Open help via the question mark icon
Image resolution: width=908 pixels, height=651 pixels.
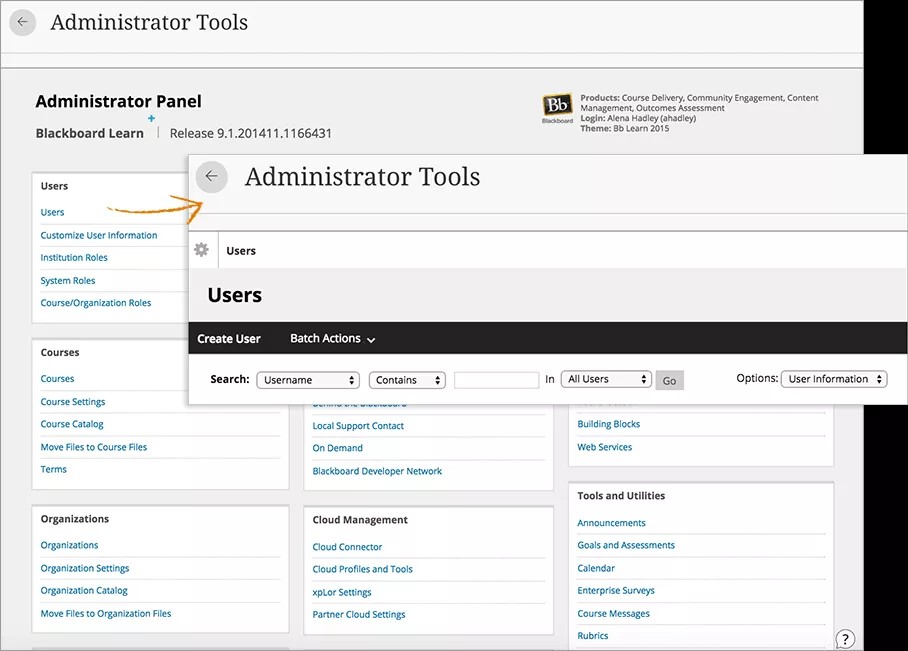(845, 638)
